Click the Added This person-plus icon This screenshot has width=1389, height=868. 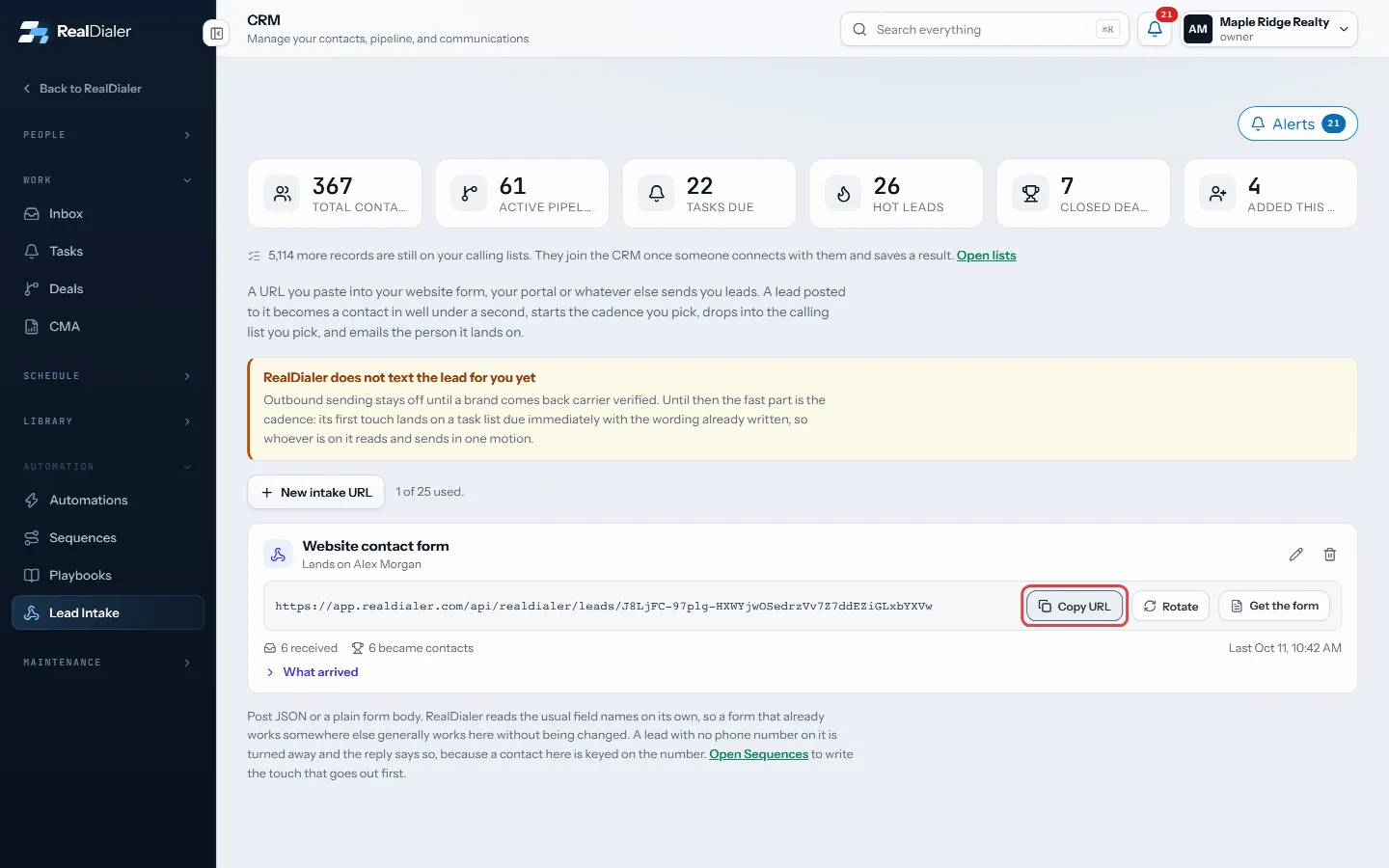(1217, 194)
